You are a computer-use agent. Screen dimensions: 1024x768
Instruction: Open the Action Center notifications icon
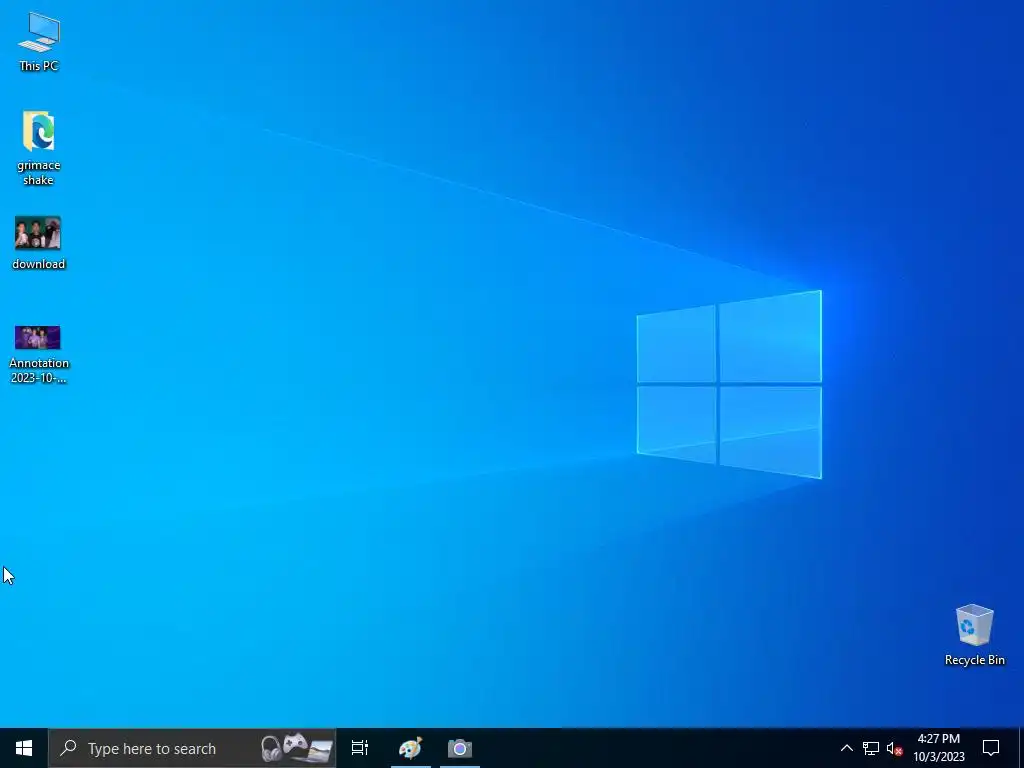[x=991, y=748]
